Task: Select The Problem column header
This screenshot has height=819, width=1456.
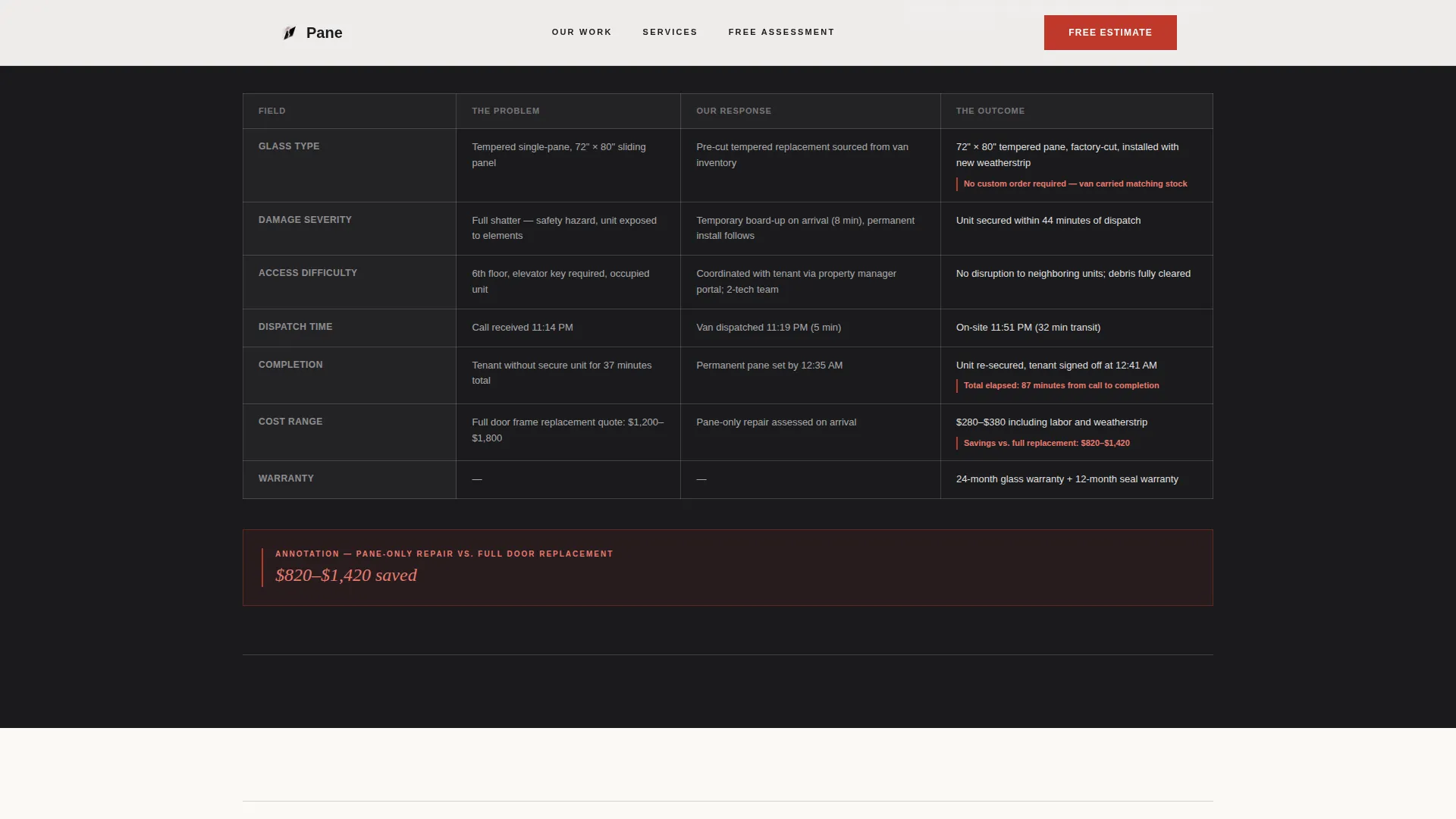Action: click(x=506, y=111)
